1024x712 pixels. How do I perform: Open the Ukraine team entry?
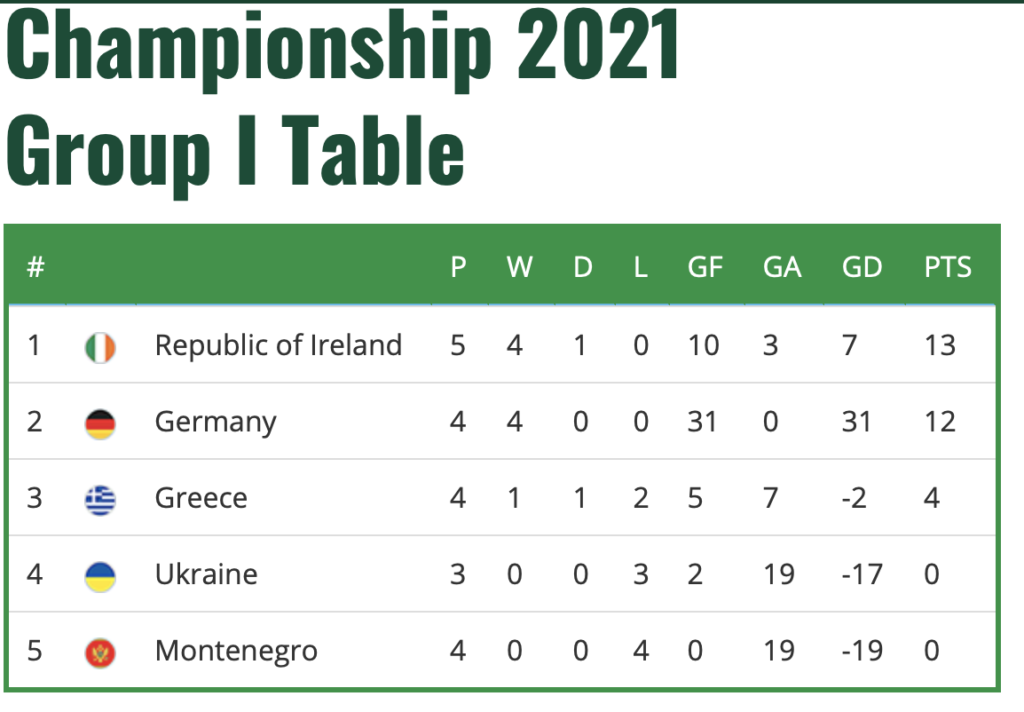[206, 574]
